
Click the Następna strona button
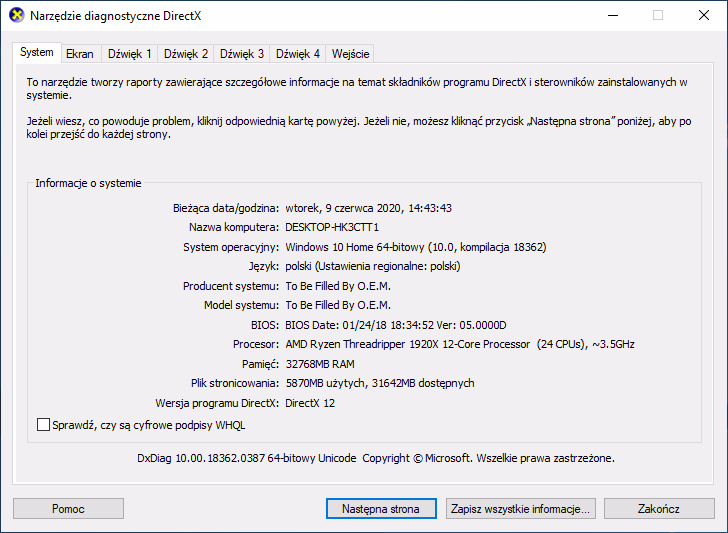click(381, 509)
